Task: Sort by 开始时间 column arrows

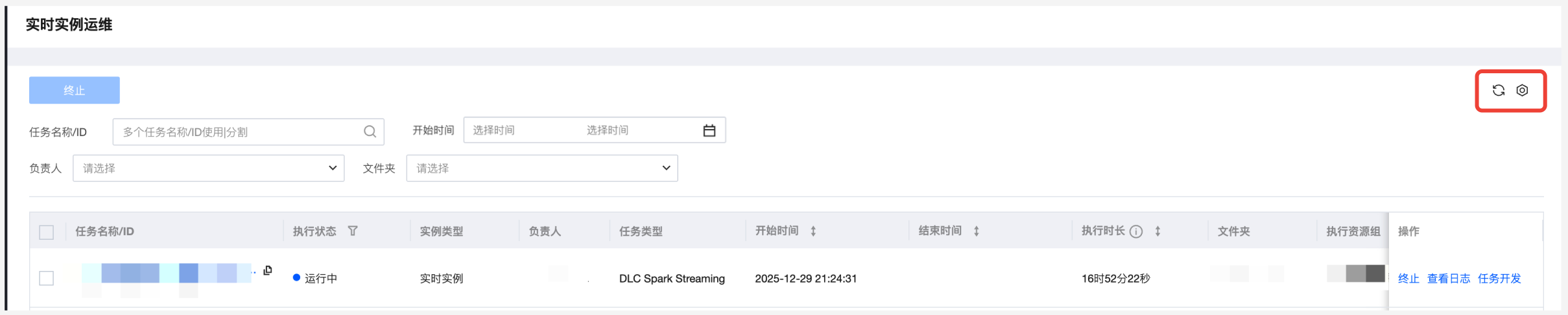Action: [813, 231]
